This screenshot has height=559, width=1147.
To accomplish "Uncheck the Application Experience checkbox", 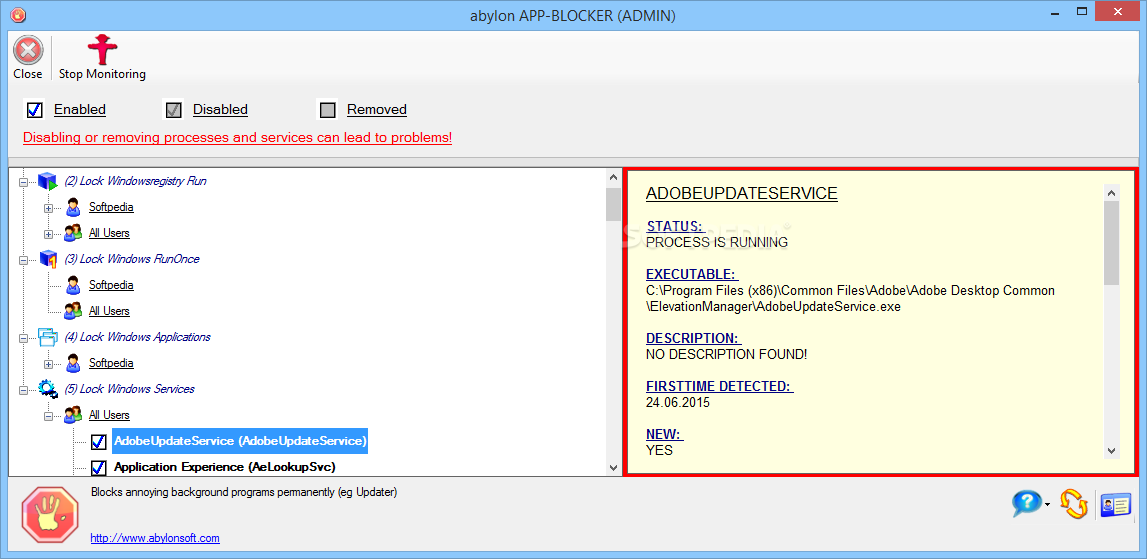I will pyautogui.click(x=99, y=468).
